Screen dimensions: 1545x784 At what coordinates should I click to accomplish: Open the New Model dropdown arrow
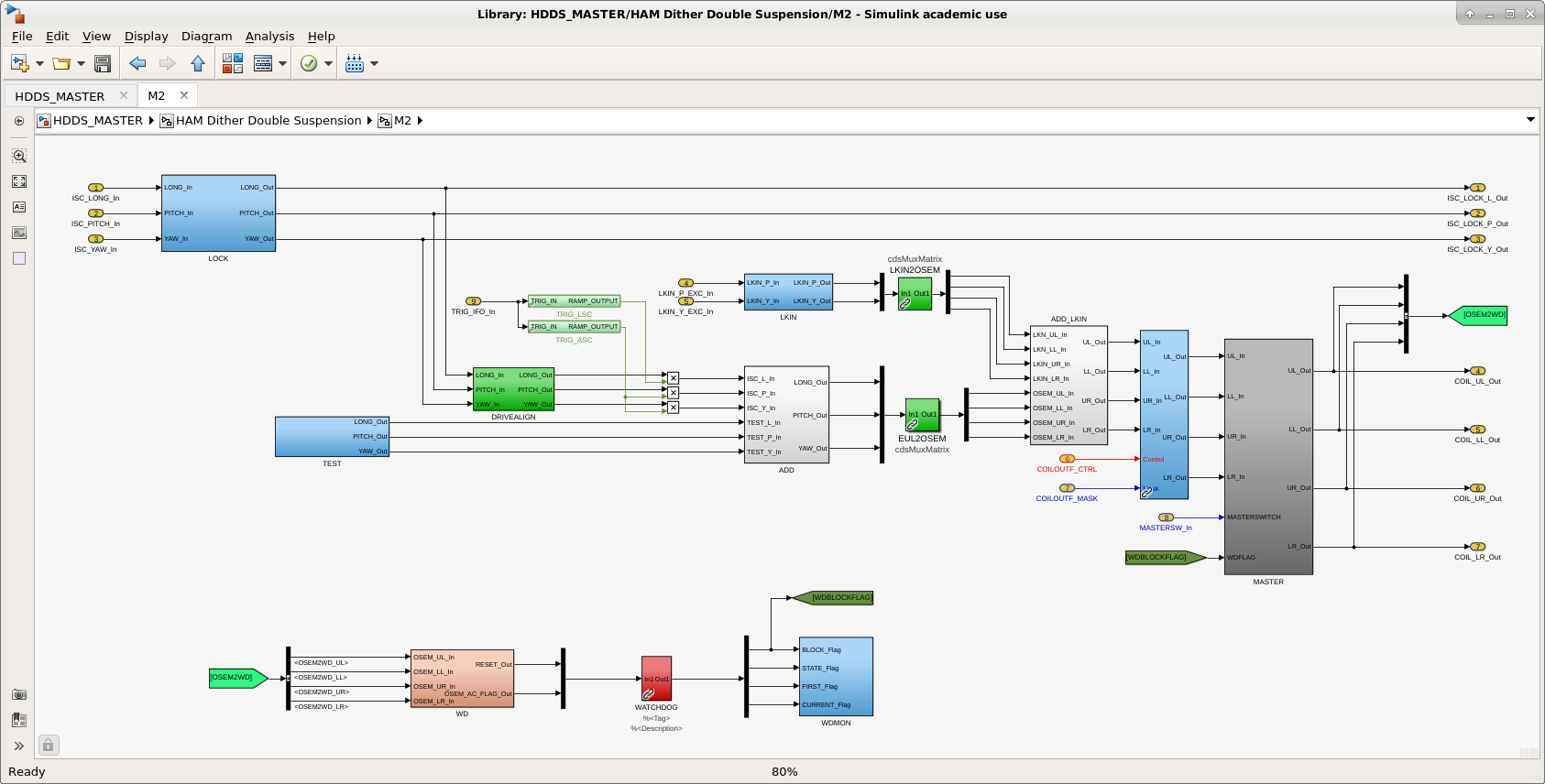click(x=39, y=64)
